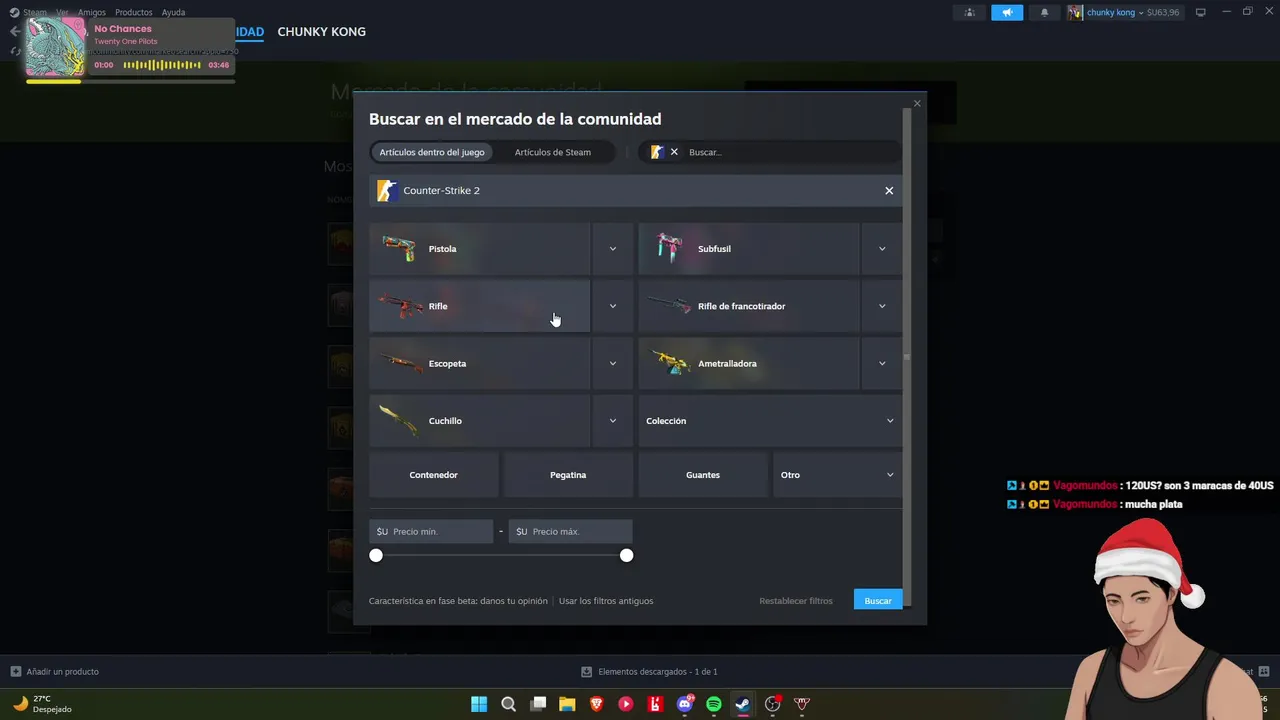1280x720 pixels.
Task: Open Elementos descargados downloads status
Action: pos(649,672)
